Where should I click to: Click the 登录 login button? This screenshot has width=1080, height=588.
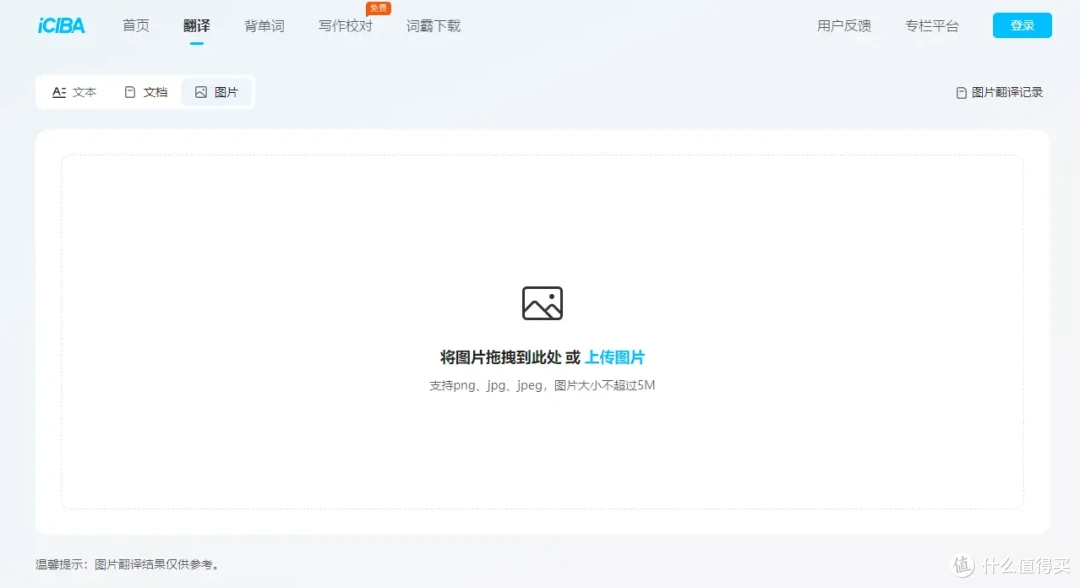[x=1022, y=25]
